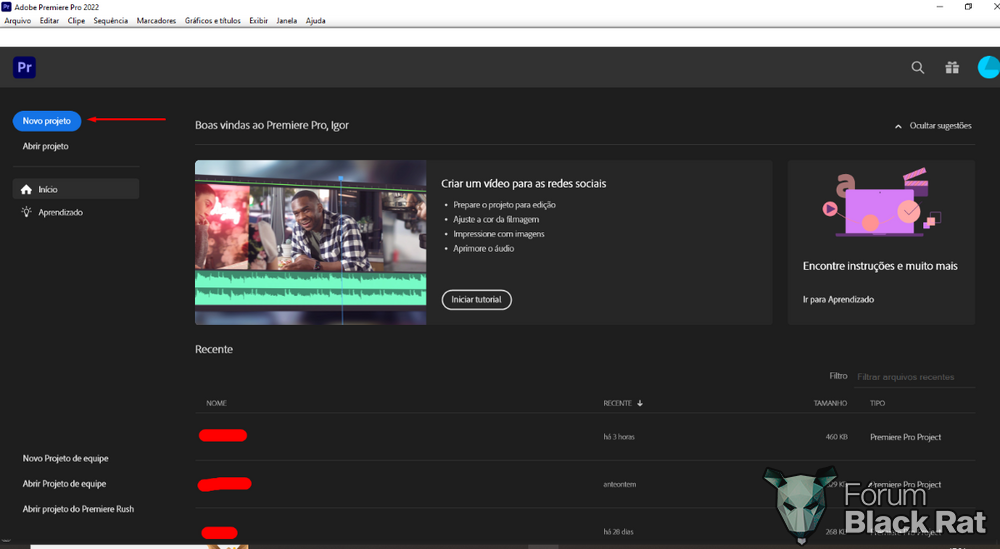
Task: Open the Editar menu
Action: coord(49,20)
